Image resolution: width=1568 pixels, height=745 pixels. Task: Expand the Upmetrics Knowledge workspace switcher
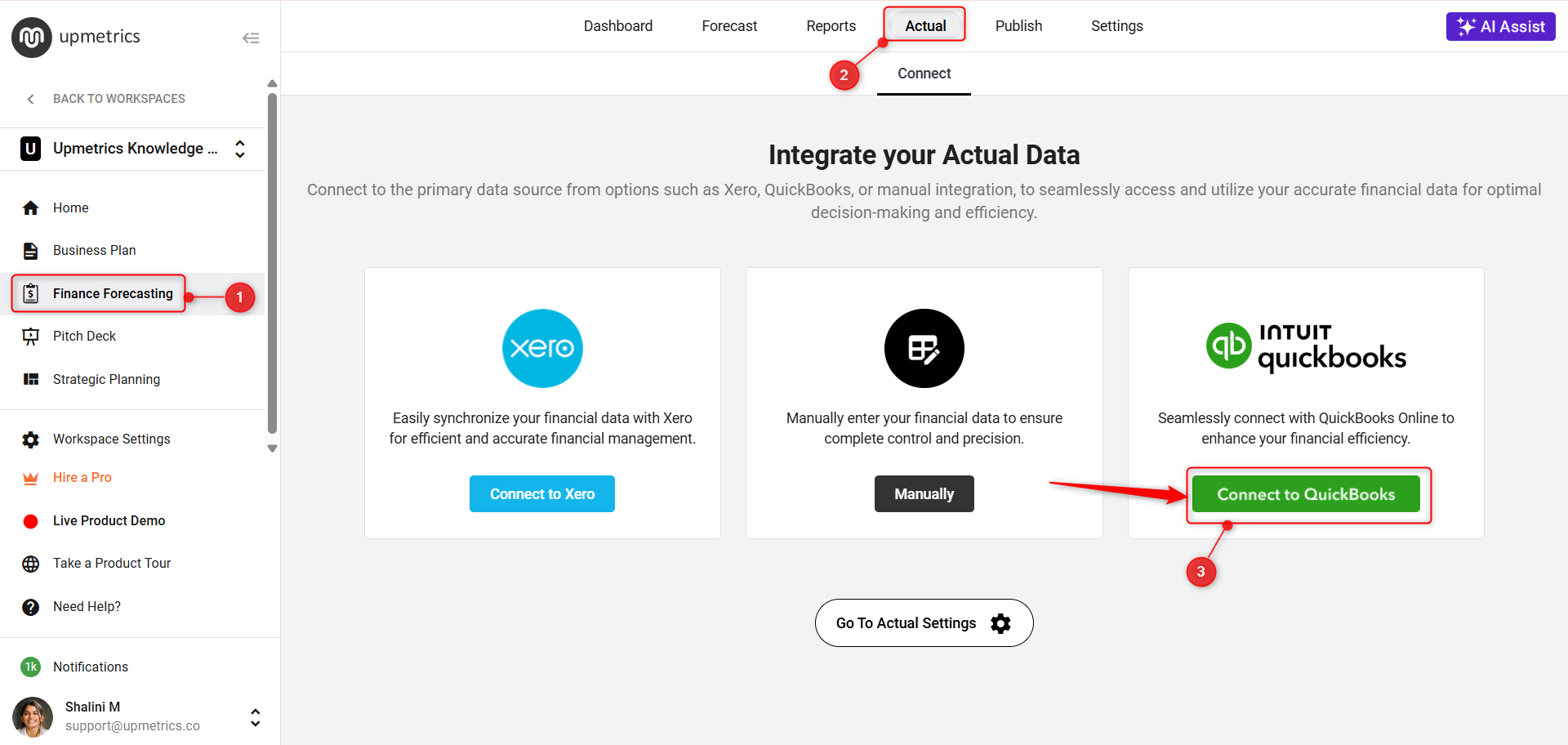(x=240, y=149)
